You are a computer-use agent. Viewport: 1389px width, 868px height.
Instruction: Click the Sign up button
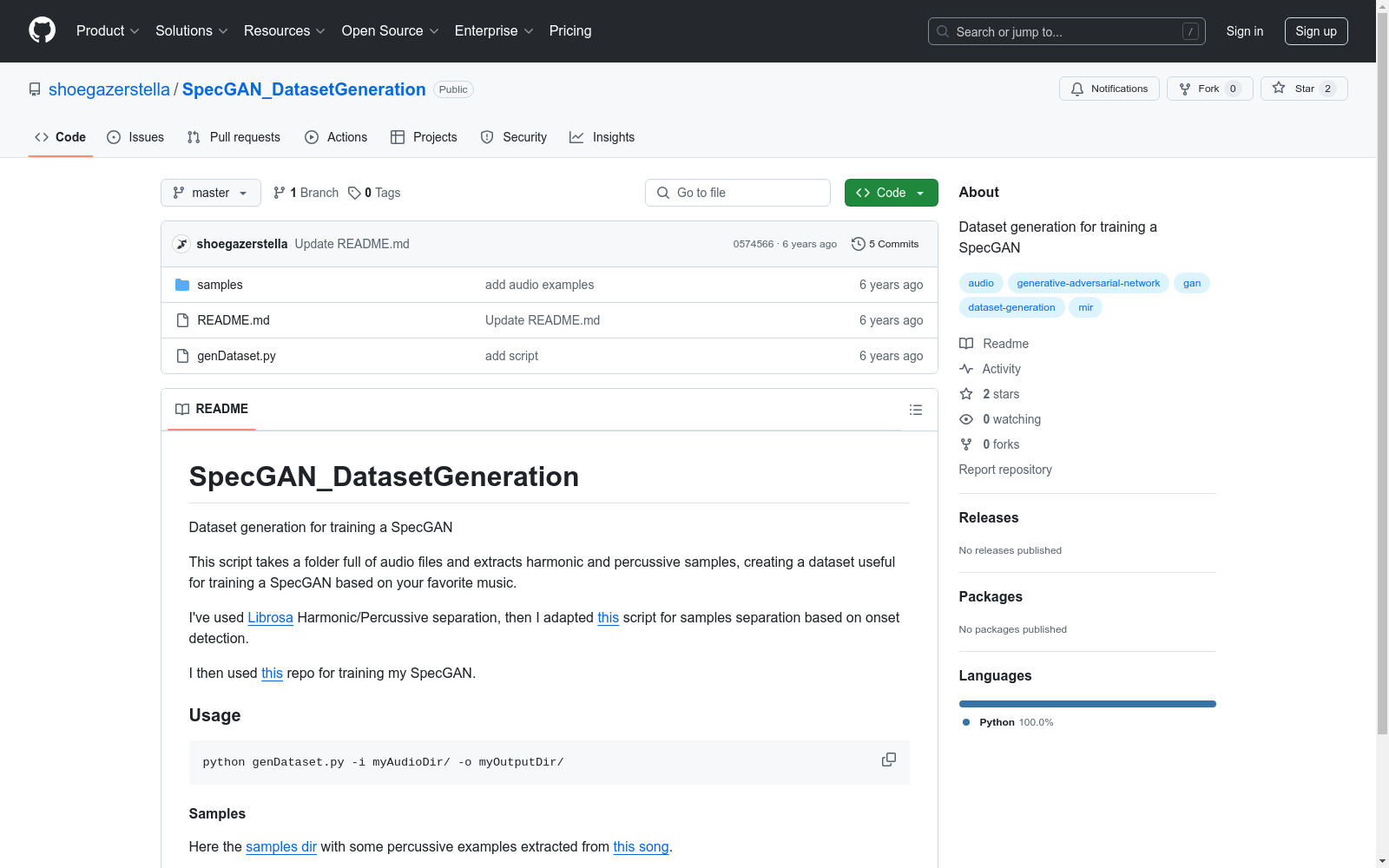point(1316,31)
